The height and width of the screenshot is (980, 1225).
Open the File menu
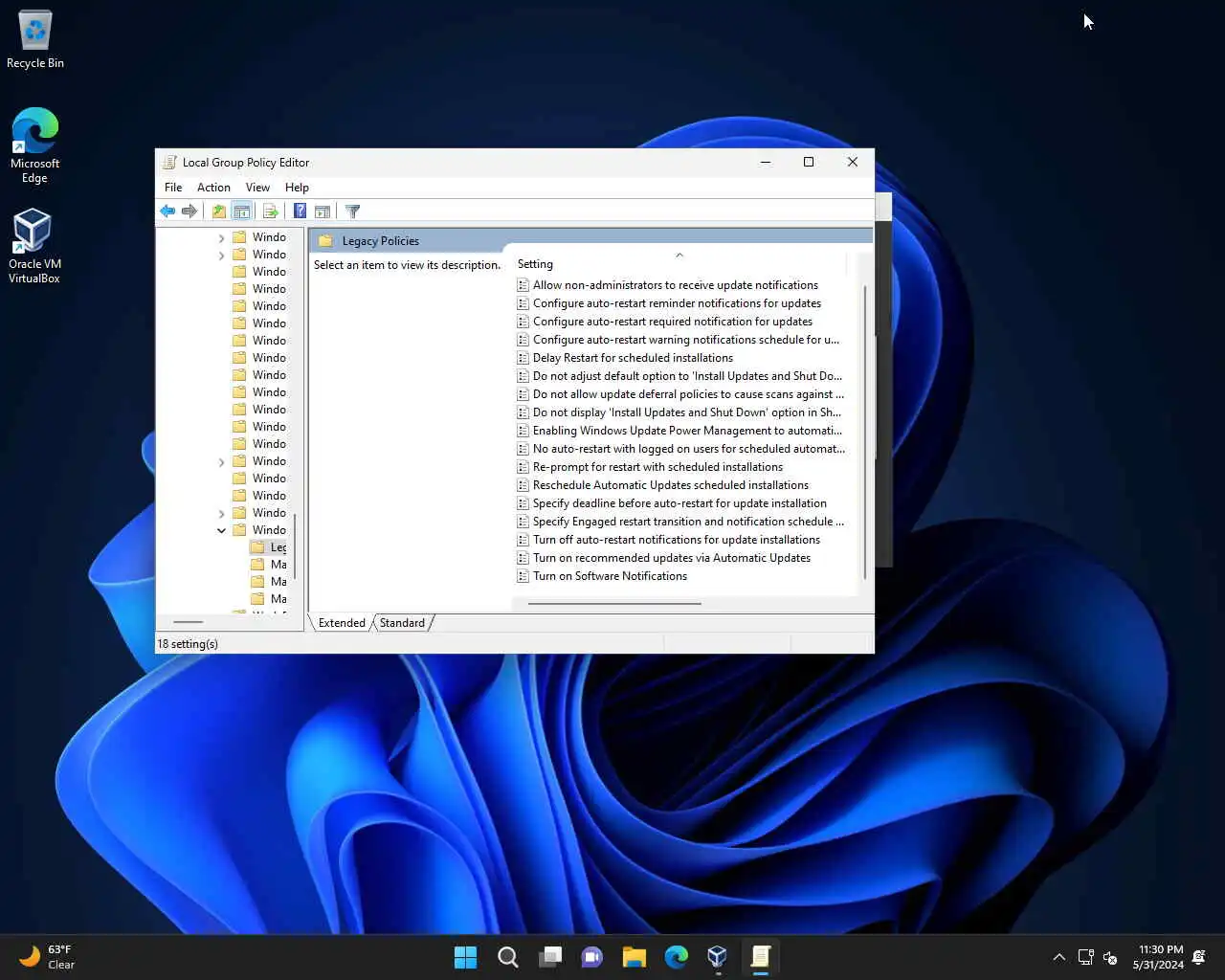click(173, 188)
